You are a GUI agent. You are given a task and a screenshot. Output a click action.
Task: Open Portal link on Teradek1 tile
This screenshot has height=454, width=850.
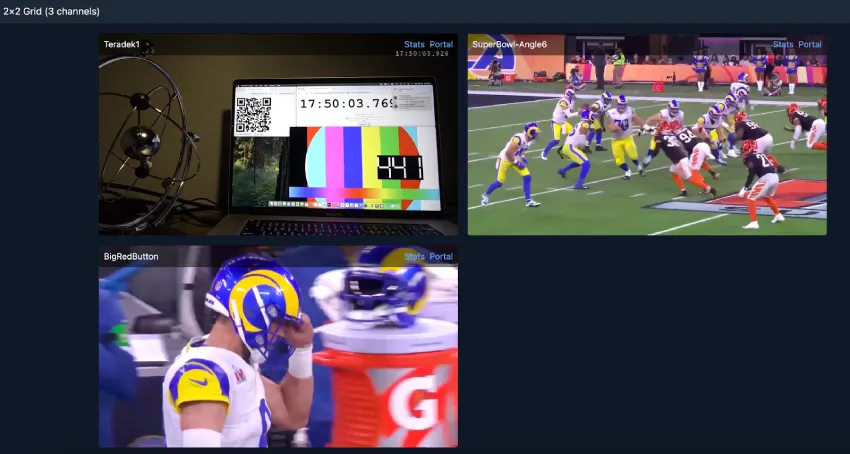pos(441,44)
